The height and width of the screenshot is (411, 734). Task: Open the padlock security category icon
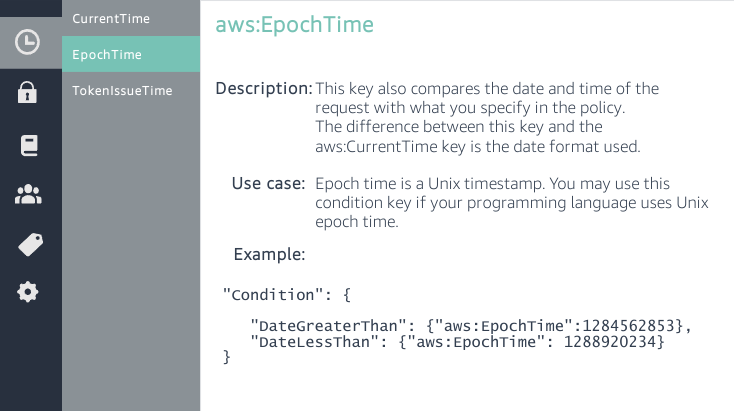pos(28,93)
